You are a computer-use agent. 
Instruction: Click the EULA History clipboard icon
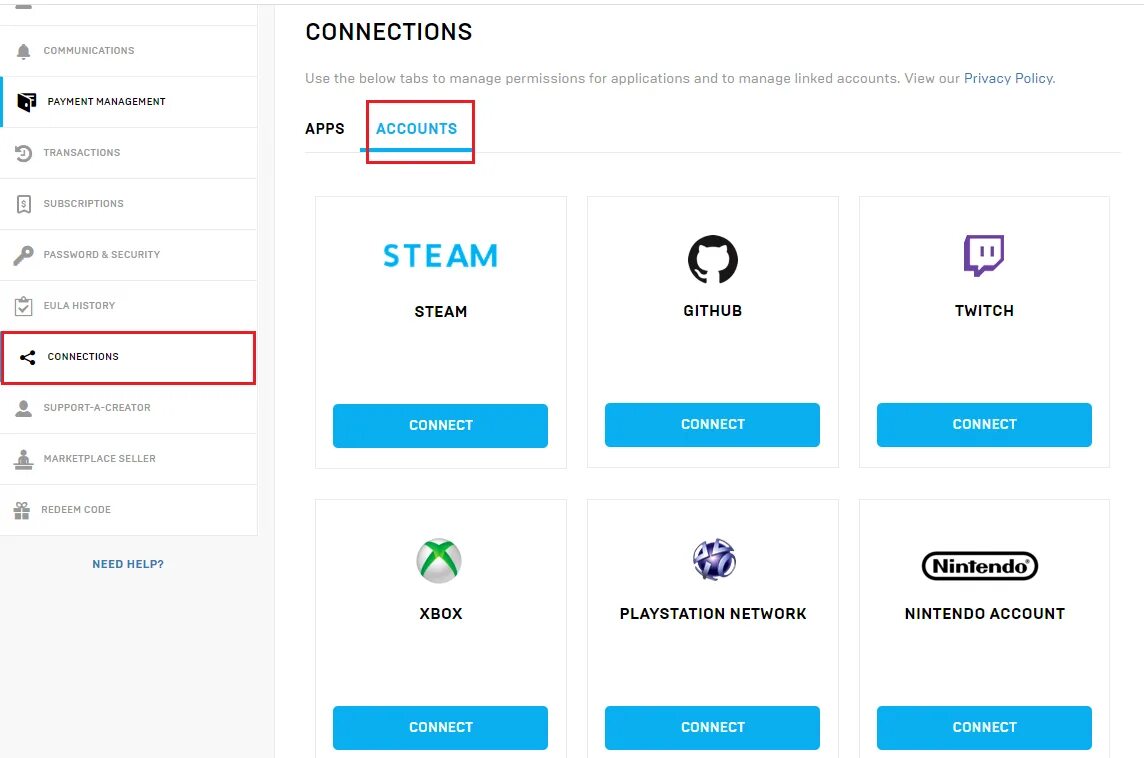pos(23,306)
